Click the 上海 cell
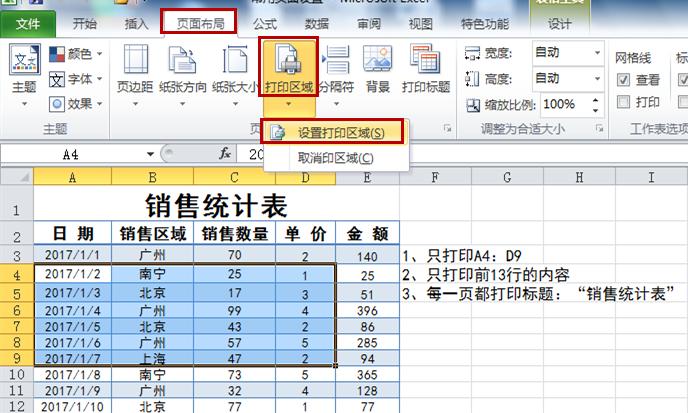The width and height of the screenshot is (688, 413). [x=152, y=358]
